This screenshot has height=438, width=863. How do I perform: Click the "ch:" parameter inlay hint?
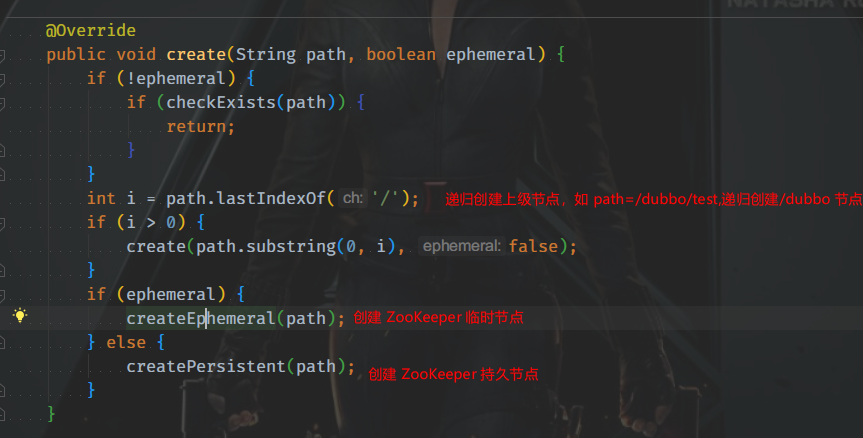(353, 198)
